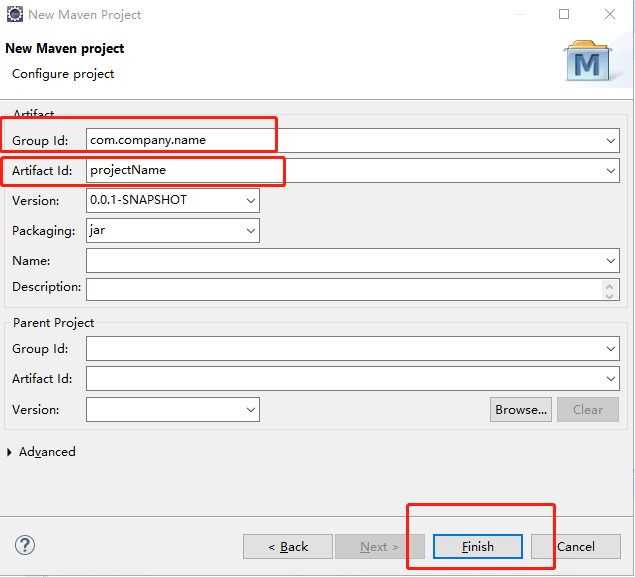Open the Packaging jar dropdown
The image size is (635, 577).
[x=251, y=230]
